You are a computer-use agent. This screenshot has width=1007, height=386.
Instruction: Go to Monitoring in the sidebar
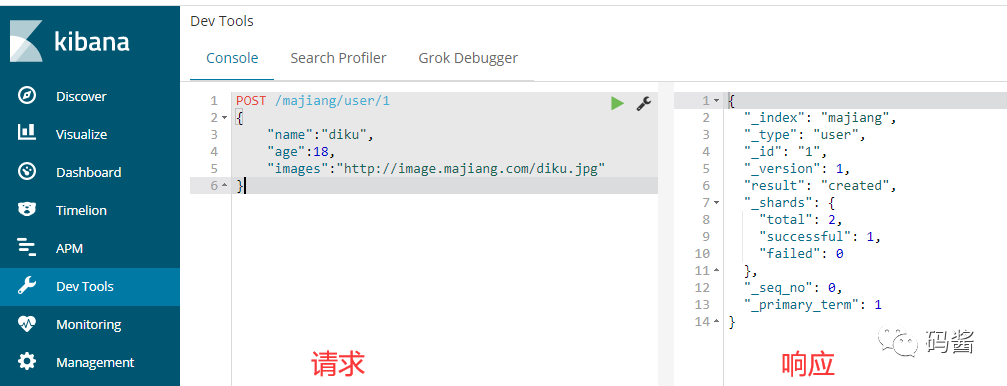coord(89,324)
